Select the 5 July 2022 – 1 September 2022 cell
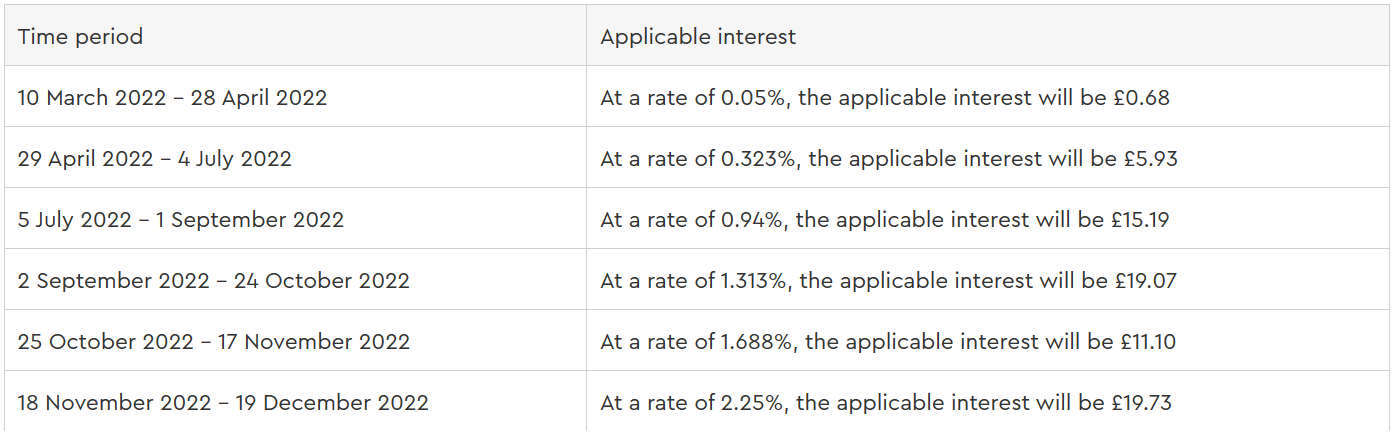 [180, 220]
